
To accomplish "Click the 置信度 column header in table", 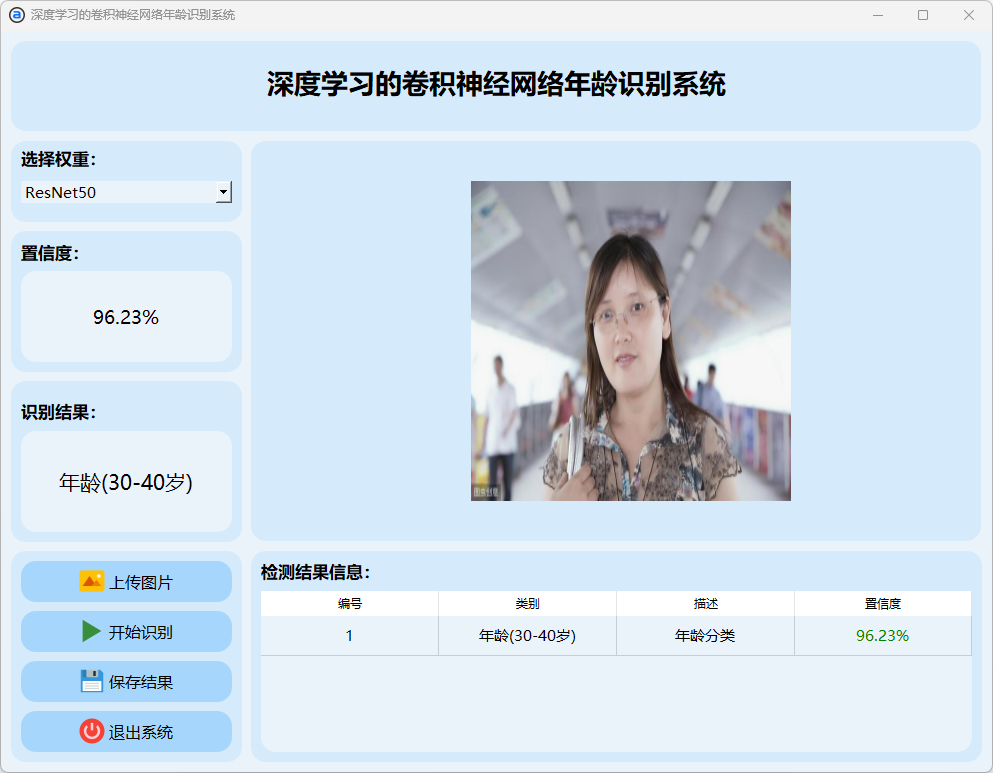I will (882, 604).
